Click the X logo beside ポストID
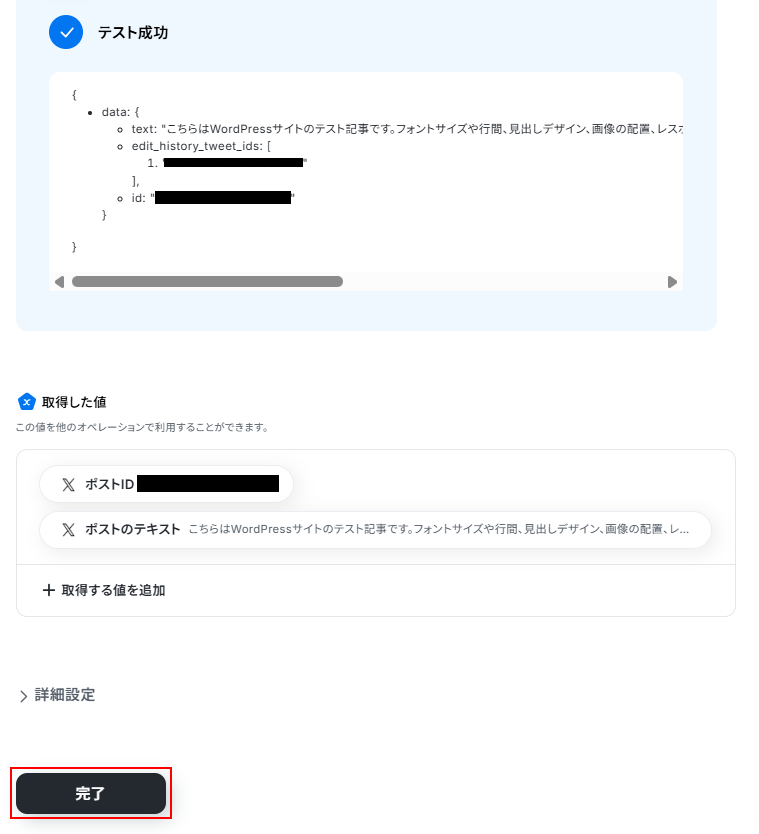This screenshot has width=759, height=834. click(69, 485)
